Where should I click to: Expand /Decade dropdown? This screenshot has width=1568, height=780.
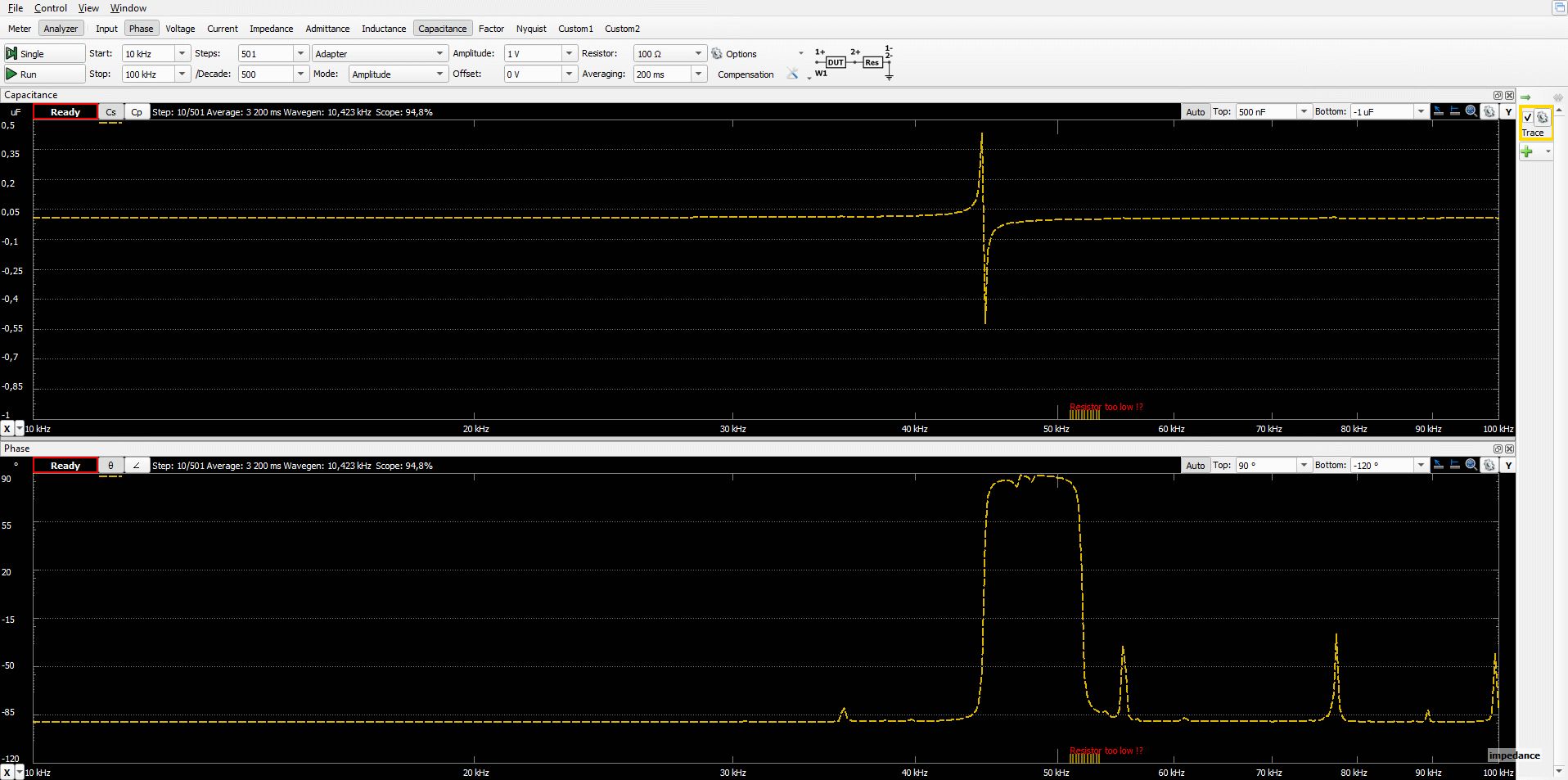(300, 74)
